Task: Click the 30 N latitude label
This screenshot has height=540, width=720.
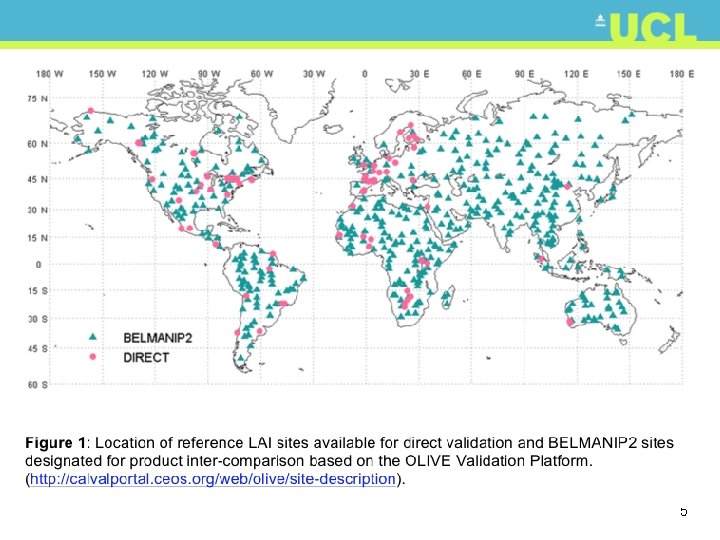Action: click(38, 210)
